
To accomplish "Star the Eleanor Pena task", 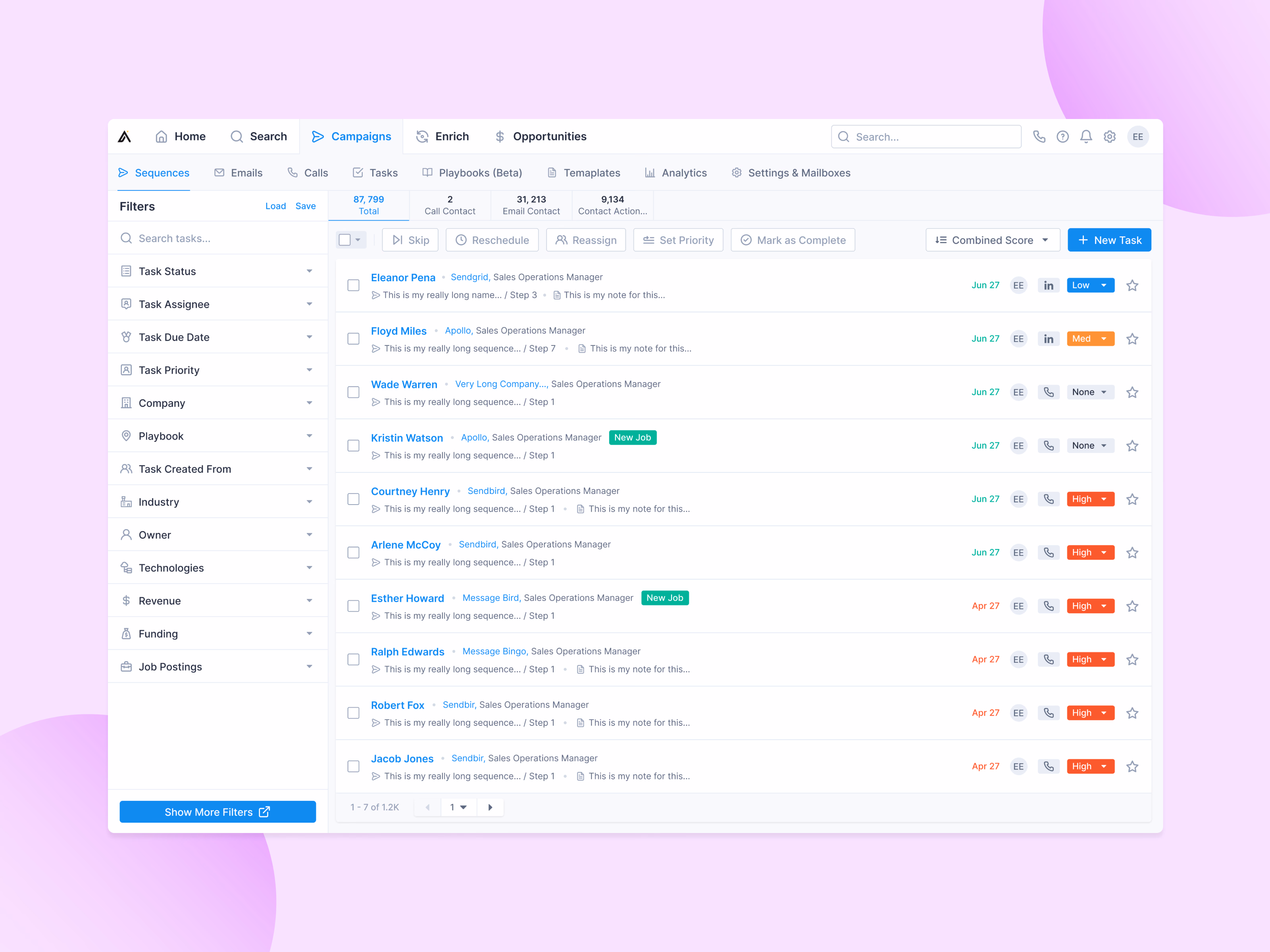I will (x=1131, y=285).
